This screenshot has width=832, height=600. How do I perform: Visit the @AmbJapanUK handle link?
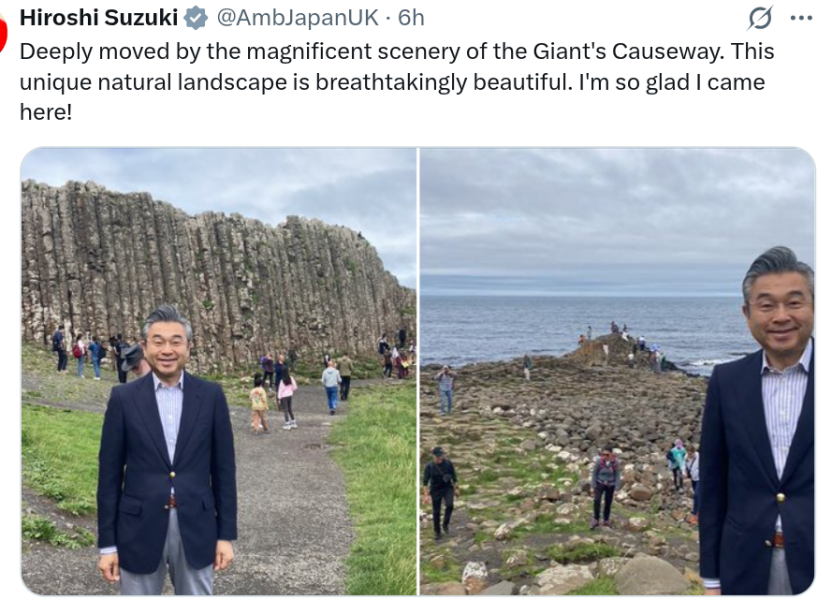coord(297,18)
